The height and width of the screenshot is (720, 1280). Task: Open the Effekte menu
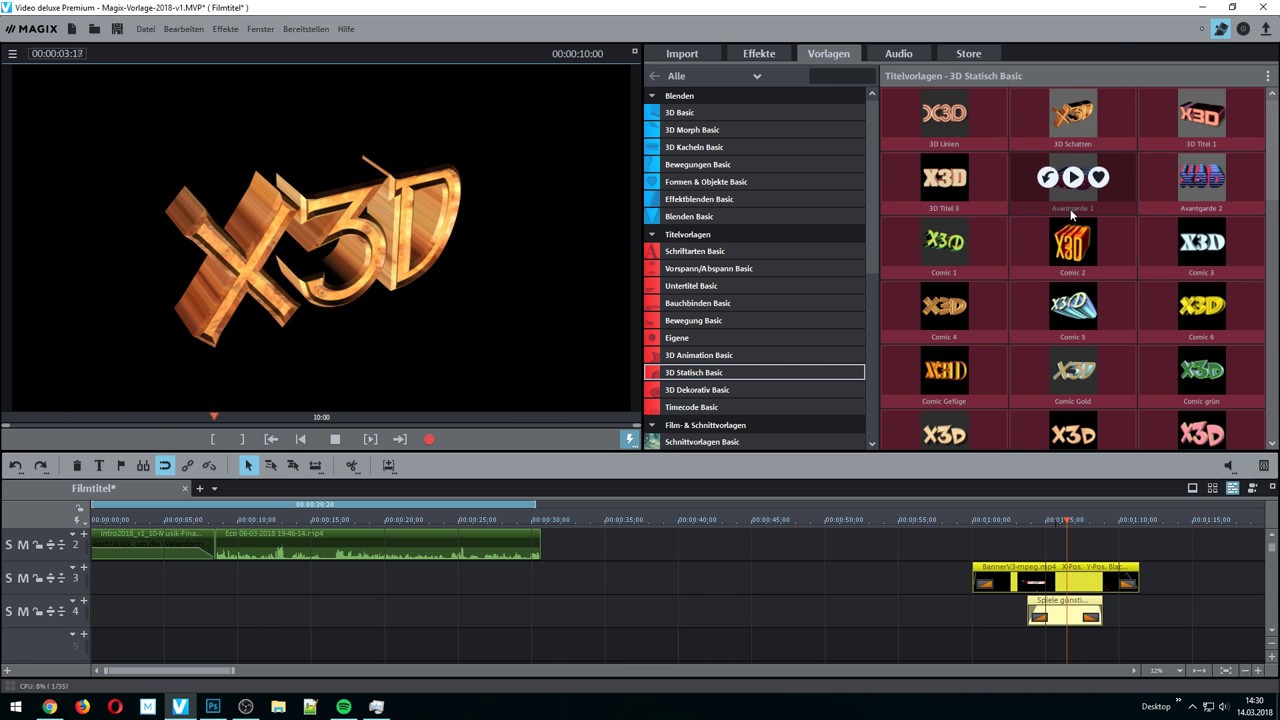pyautogui.click(x=225, y=29)
